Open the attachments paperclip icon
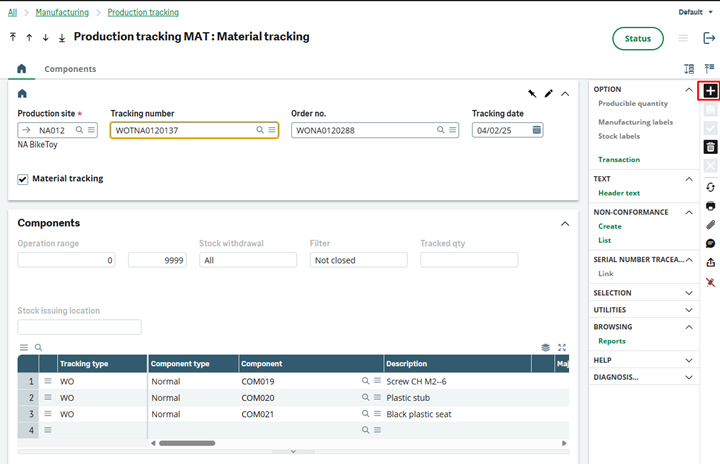720x464 pixels. pos(710,225)
